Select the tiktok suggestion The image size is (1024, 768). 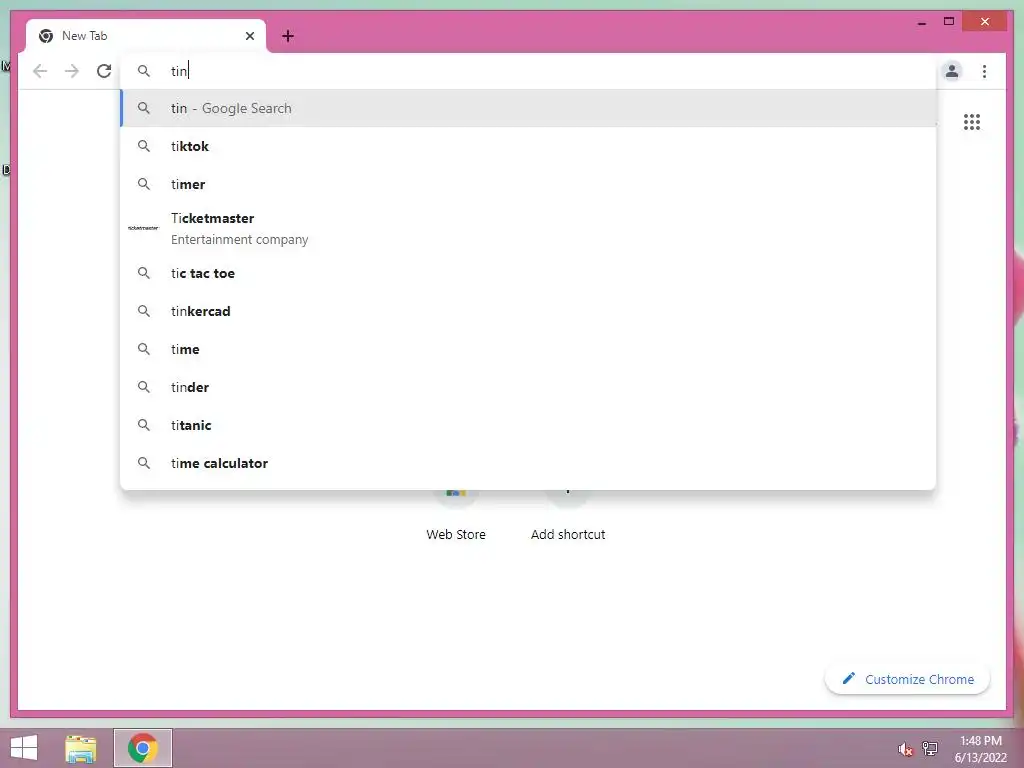pos(529,146)
